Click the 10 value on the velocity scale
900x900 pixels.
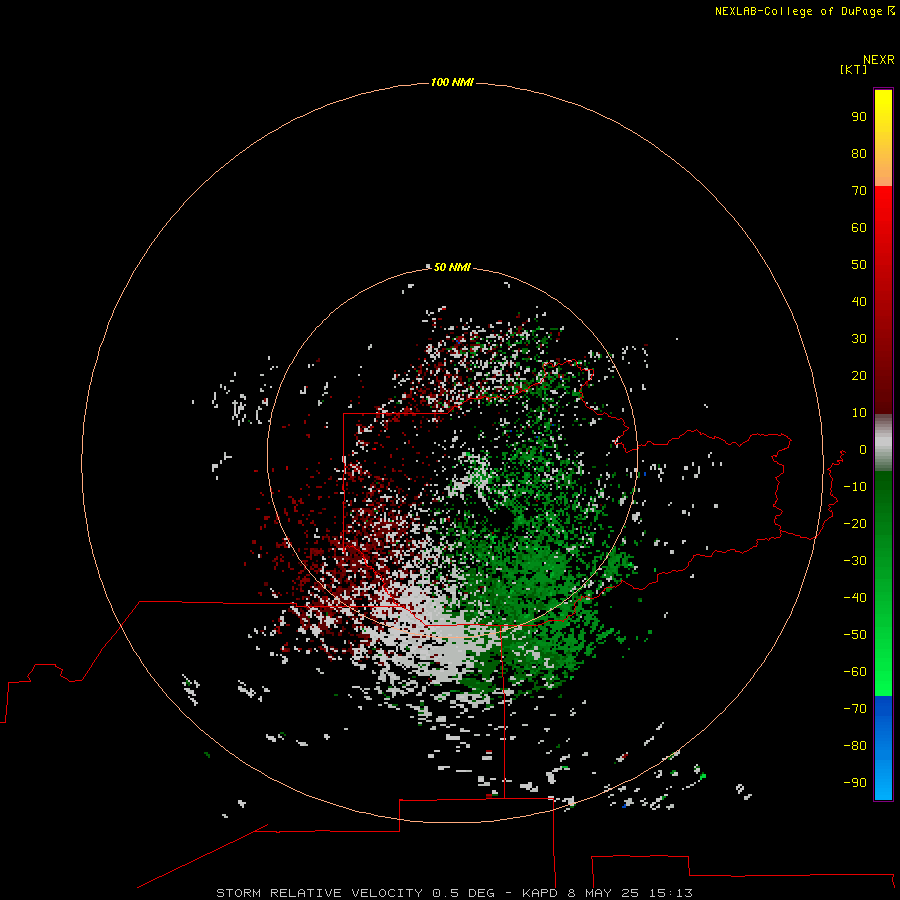(859, 413)
